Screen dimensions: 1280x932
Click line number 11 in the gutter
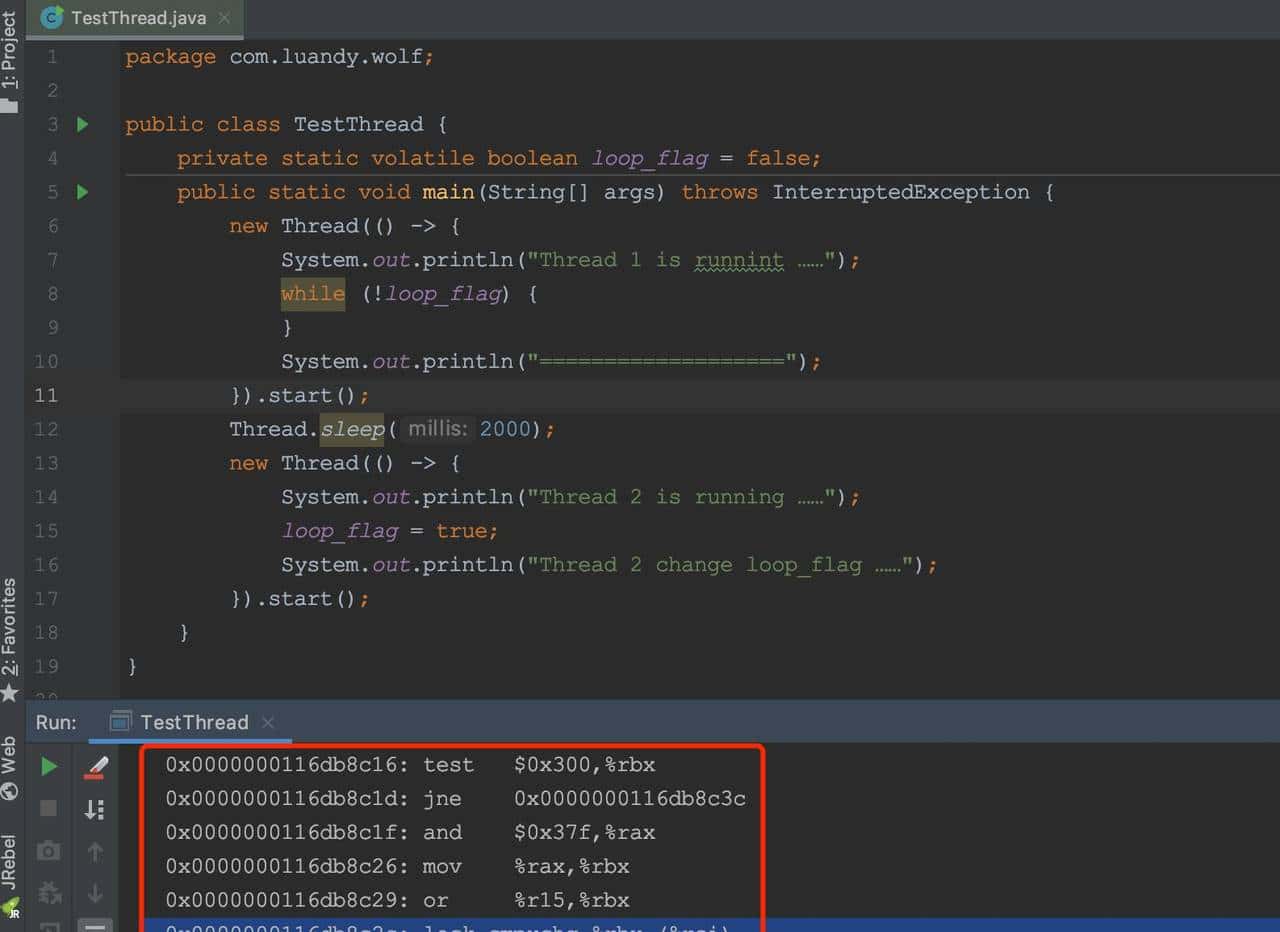[46, 395]
